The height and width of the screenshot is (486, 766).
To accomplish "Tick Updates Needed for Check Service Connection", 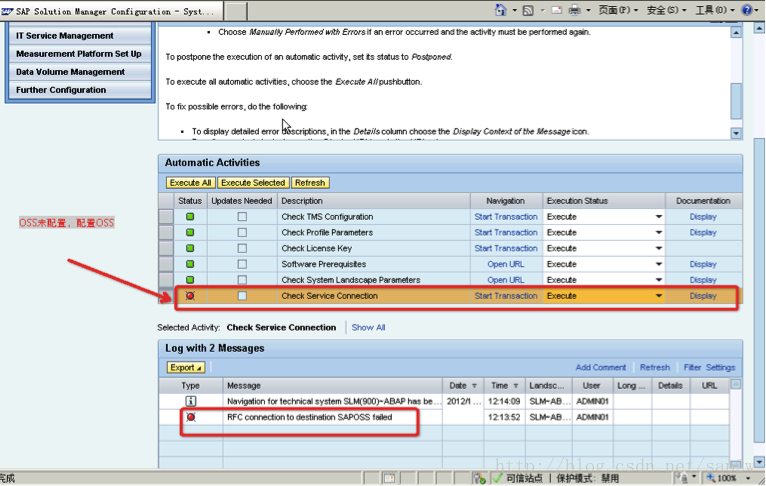I will pos(242,296).
